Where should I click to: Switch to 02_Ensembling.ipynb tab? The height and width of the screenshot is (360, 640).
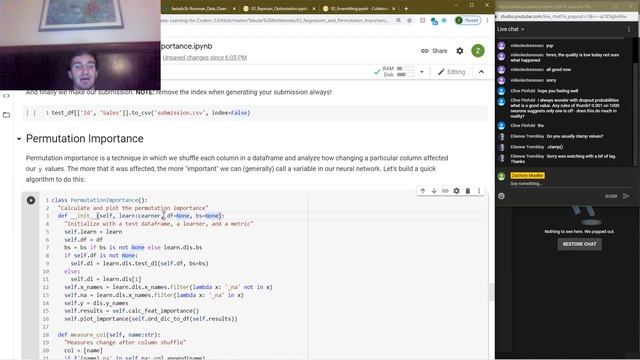point(359,8)
